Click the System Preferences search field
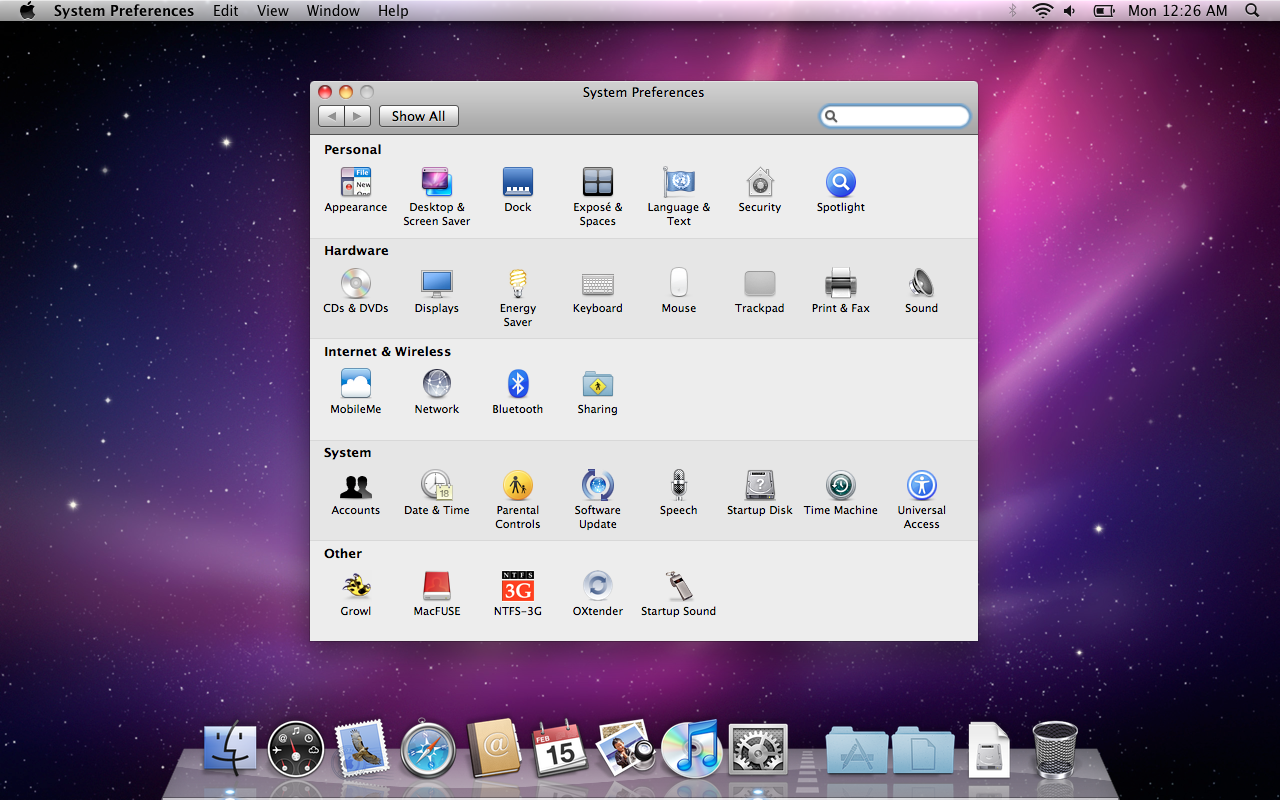Image resolution: width=1280 pixels, height=800 pixels. pyautogui.click(x=900, y=116)
